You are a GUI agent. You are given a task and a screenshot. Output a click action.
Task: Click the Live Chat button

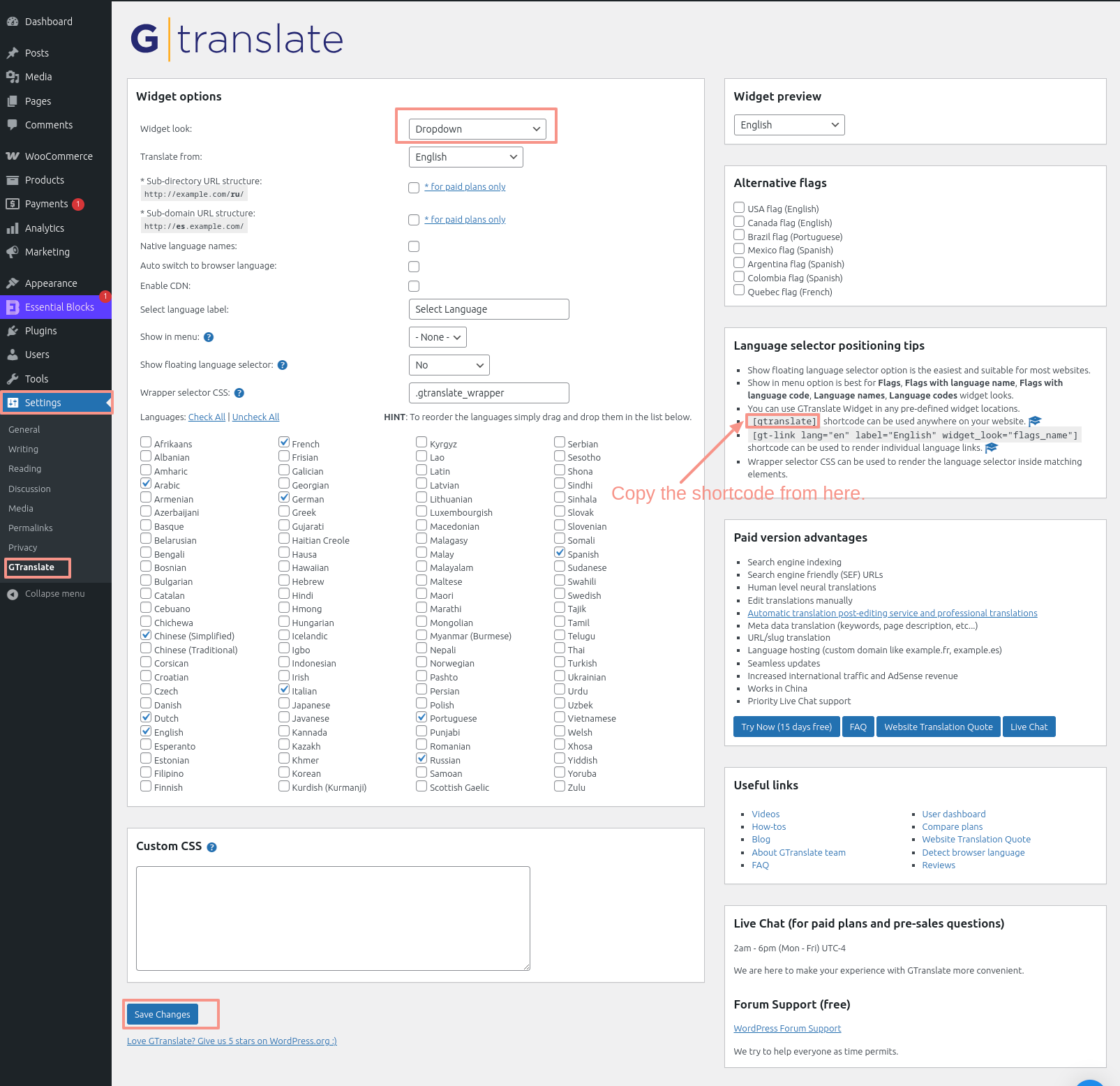click(1029, 727)
